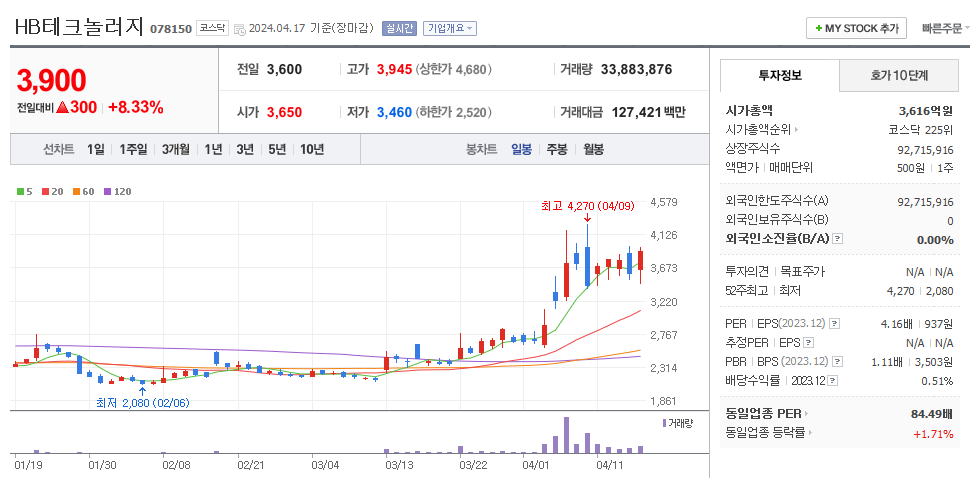Select the 10년 line chart period
This screenshot has height=478, width=976.
coord(312,149)
